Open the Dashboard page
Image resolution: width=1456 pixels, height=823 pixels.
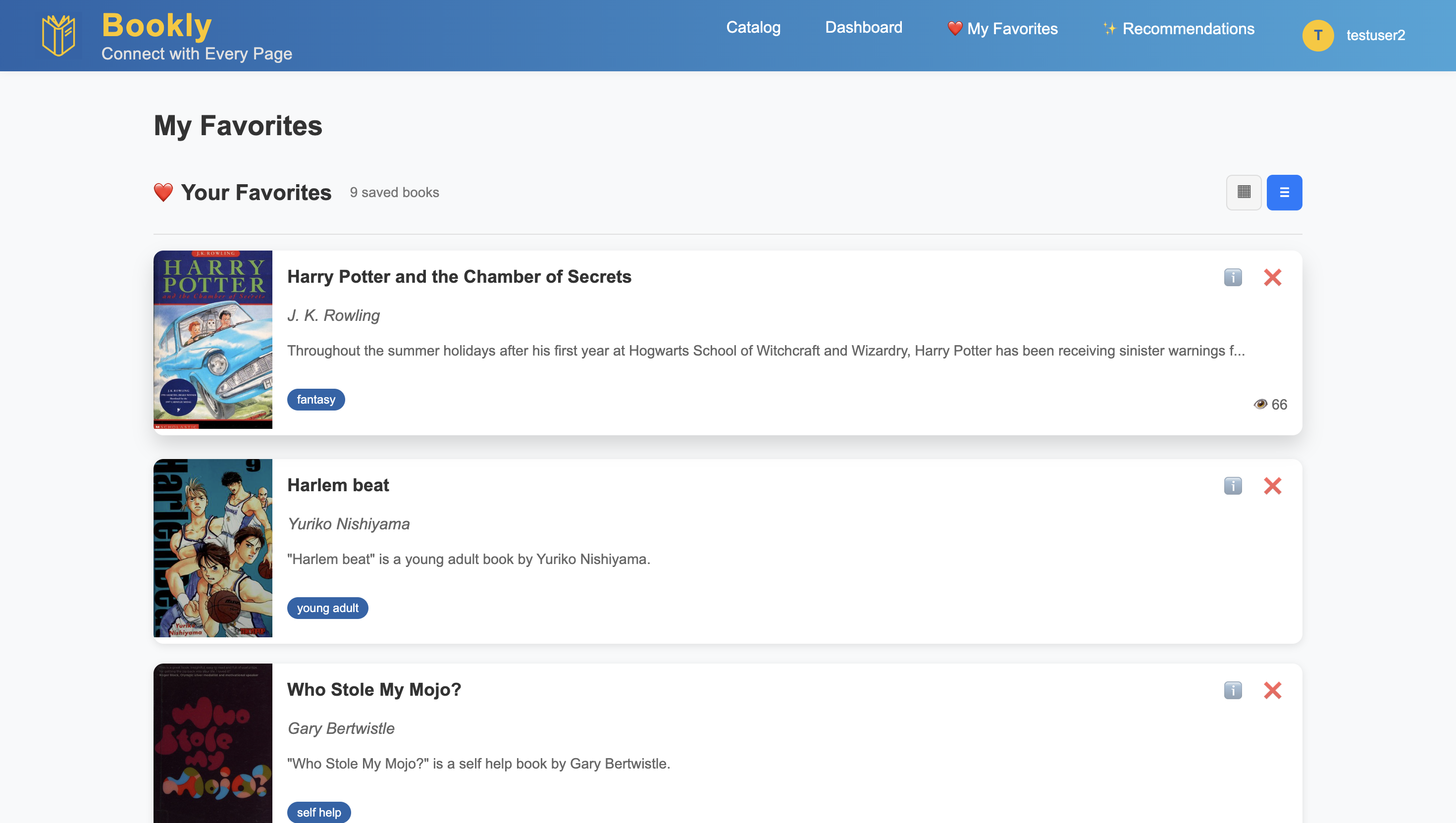click(x=863, y=28)
